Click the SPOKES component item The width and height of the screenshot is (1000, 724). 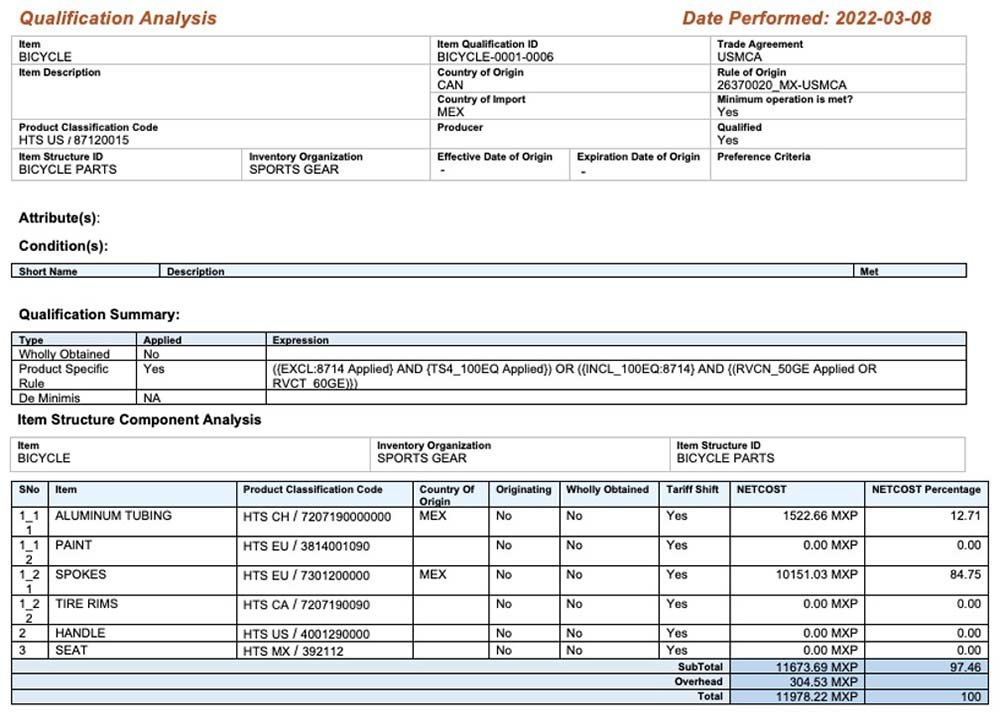click(x=80, y=575)
